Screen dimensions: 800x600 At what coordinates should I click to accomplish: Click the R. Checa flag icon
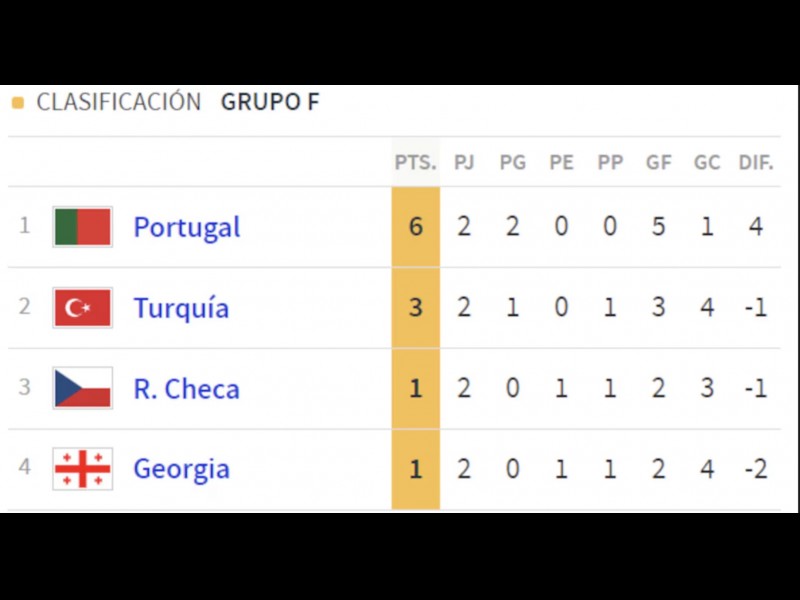tap(82, 388)
